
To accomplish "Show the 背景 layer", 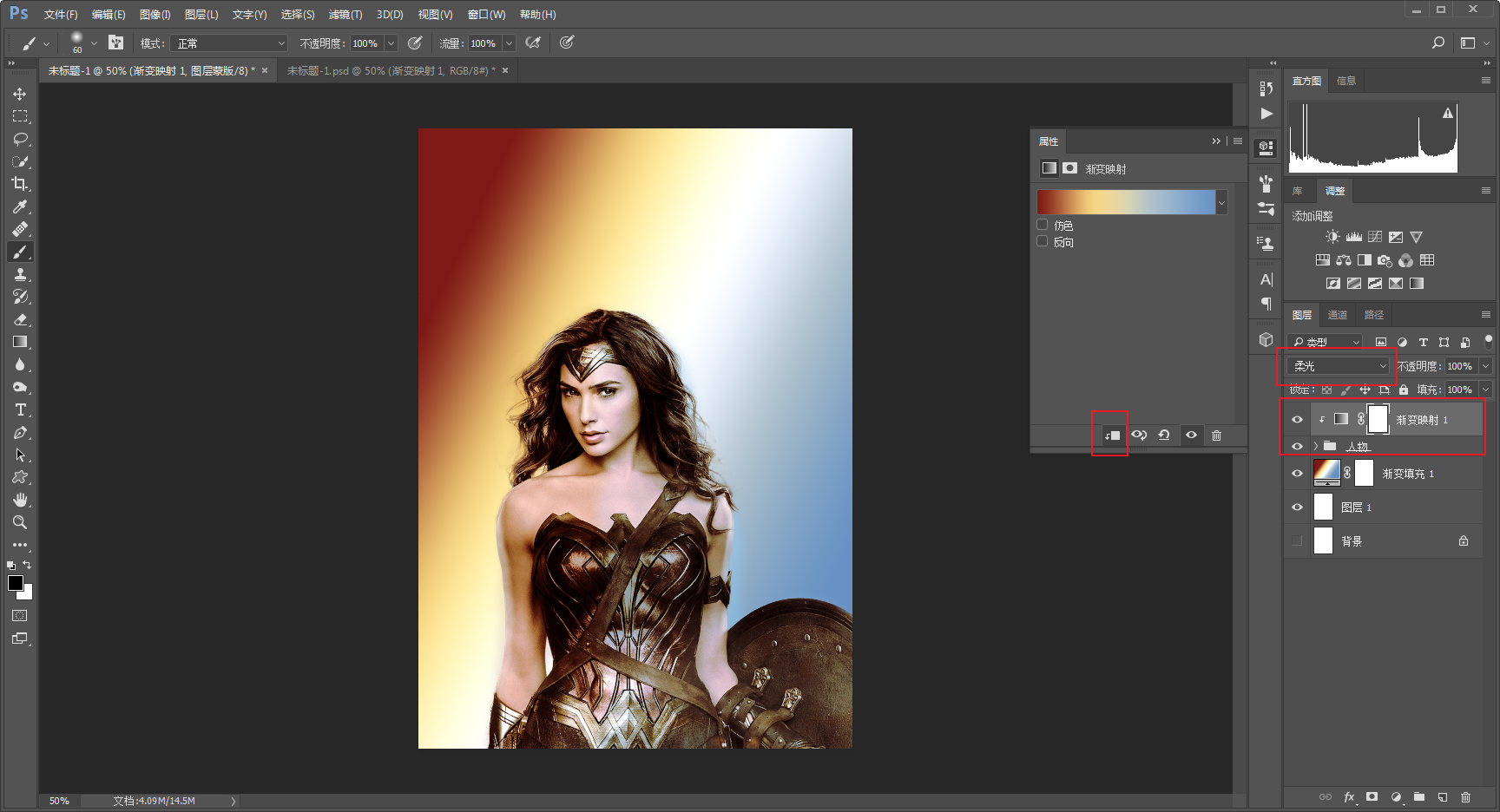I will pyautogui.click(x=1297, y=541).
